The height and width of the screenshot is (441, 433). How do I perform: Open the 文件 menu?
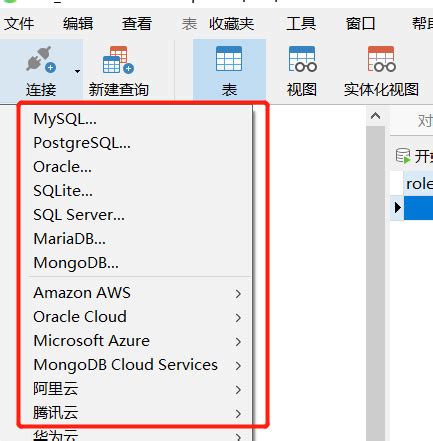coord(19,24)
